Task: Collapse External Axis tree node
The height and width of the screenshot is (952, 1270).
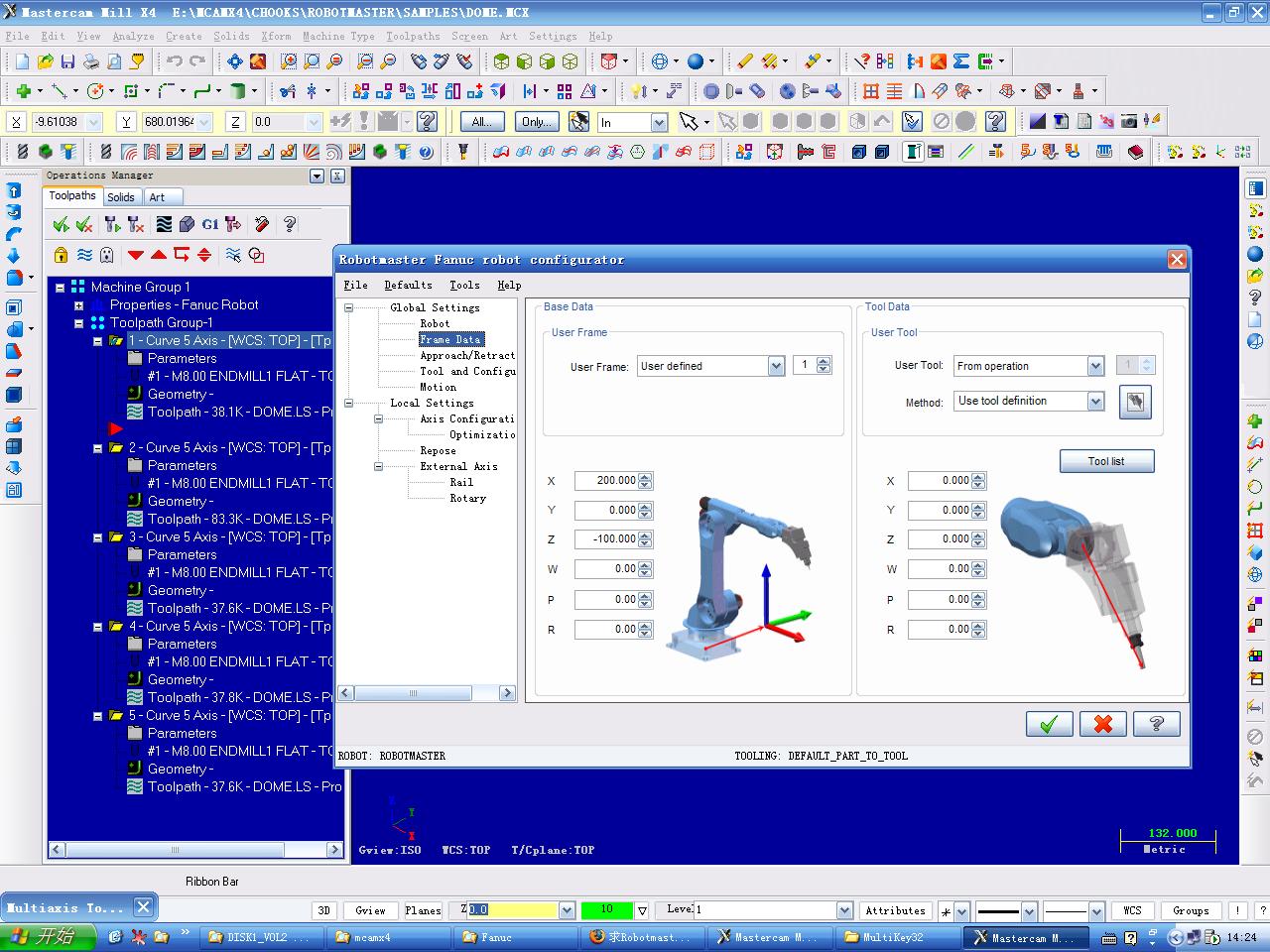Action: pos(379,466)
